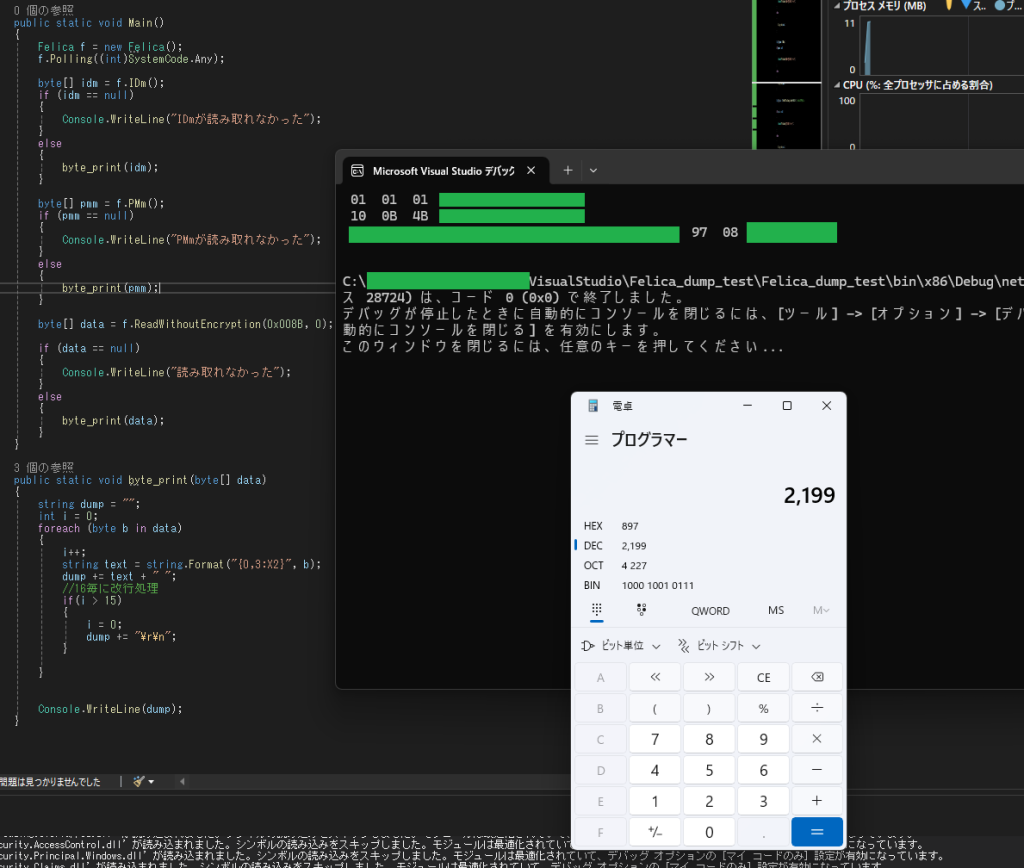The width and height of the screenshot is (1024, 868).
Task: Click the equals button on calculator
Action: (817, 831)
